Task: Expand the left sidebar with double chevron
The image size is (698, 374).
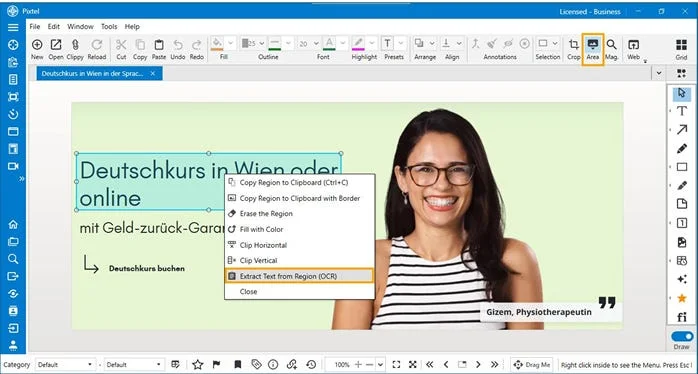Action: (x=21, y=179)
